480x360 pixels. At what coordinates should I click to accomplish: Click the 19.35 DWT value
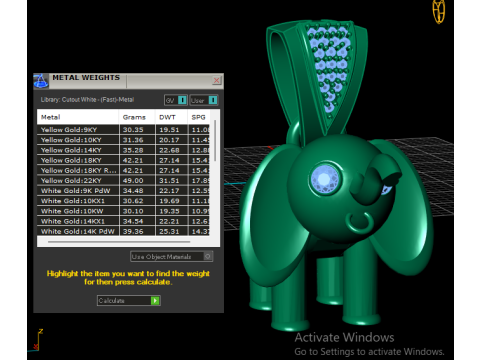point(169,211)
